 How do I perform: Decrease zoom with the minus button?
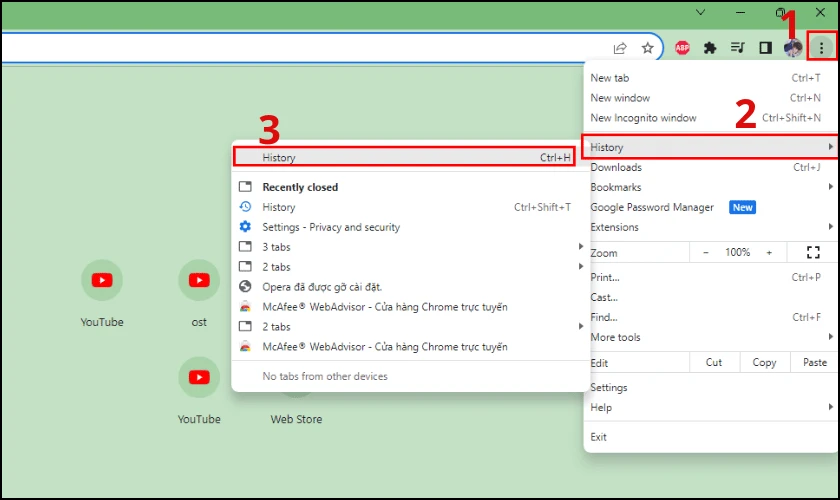(x=706, y=252)
